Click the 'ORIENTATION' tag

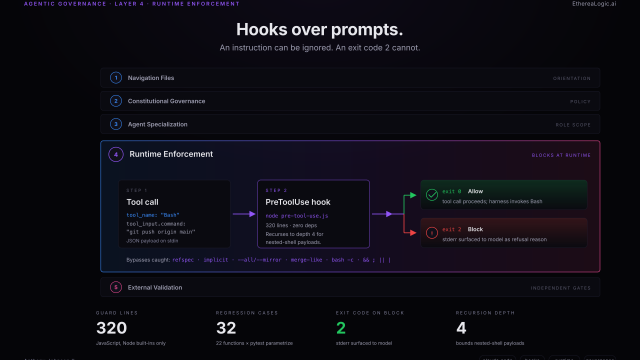(x=571, y=78)
